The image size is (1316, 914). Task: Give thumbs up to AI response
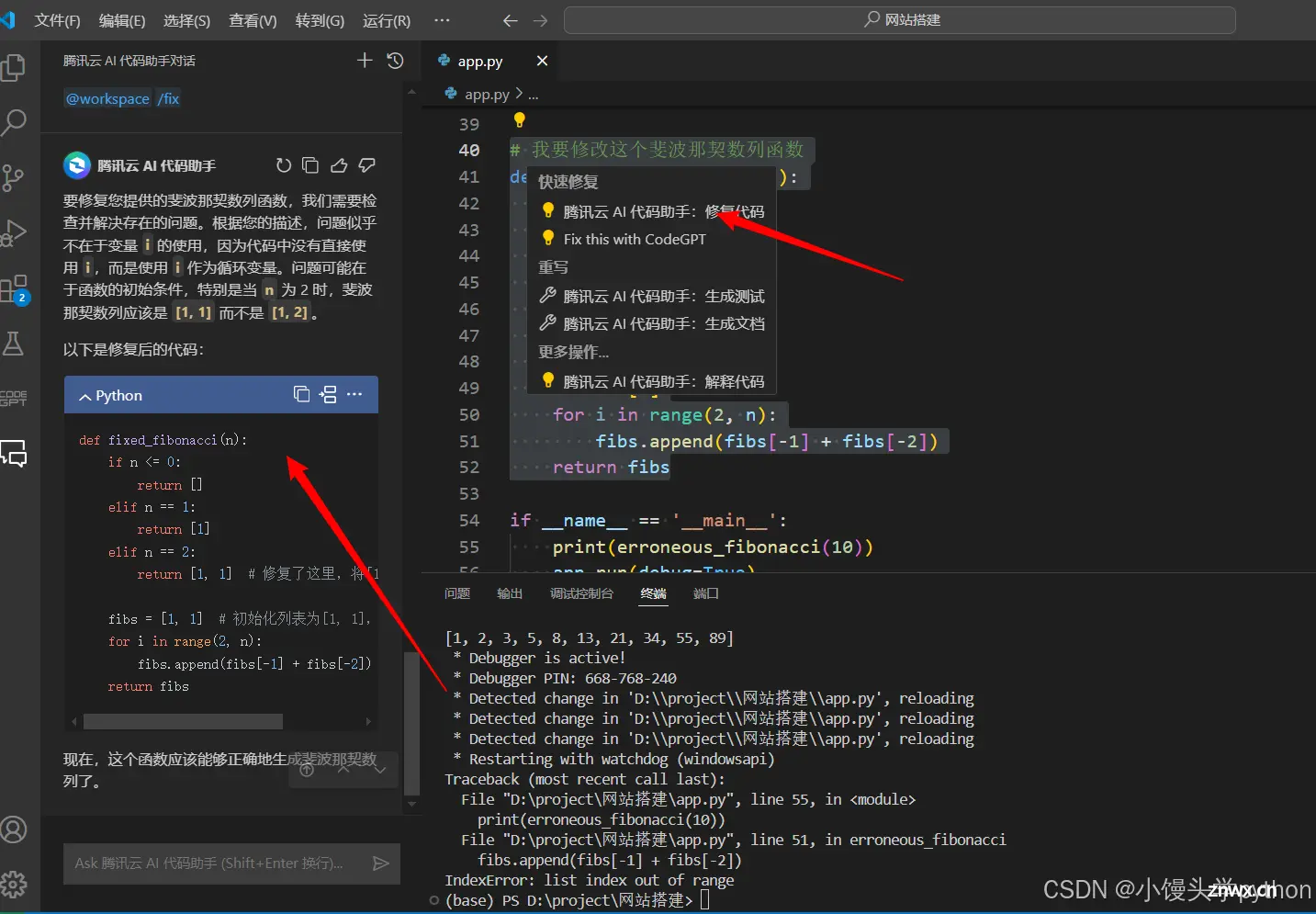[339, 165]
